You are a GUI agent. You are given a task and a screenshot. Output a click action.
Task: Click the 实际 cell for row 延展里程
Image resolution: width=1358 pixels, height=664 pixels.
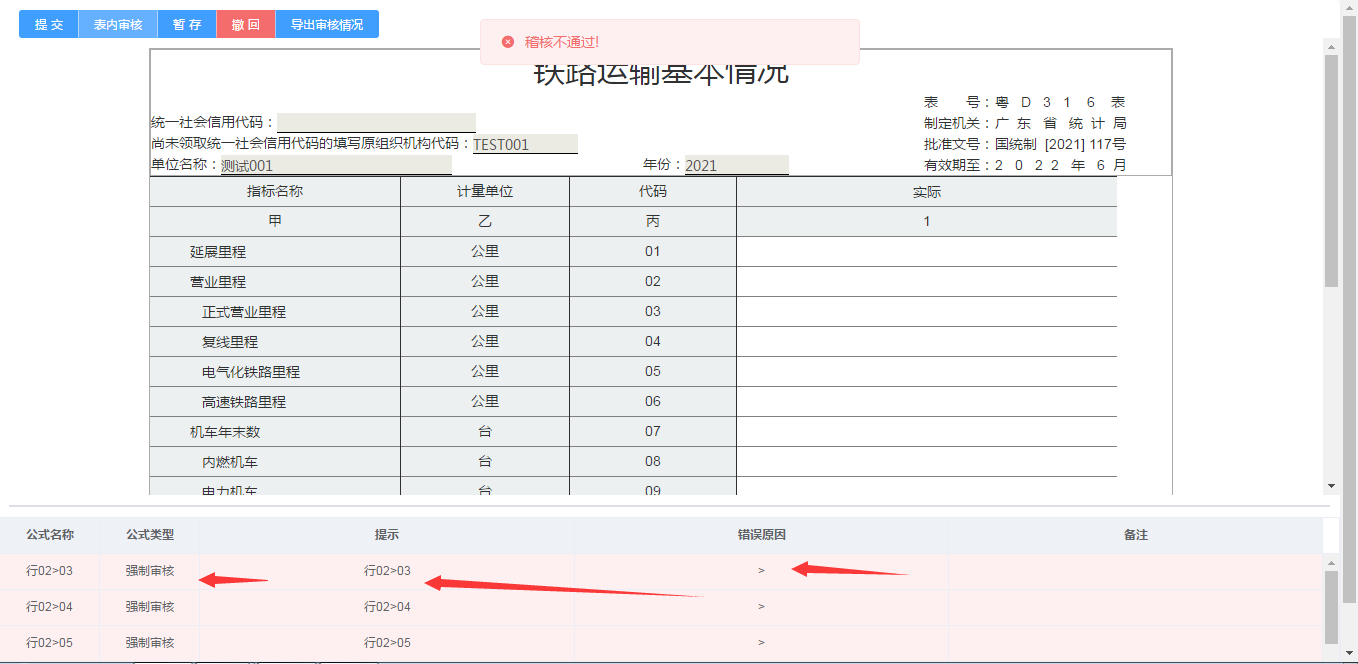point(926,252)
